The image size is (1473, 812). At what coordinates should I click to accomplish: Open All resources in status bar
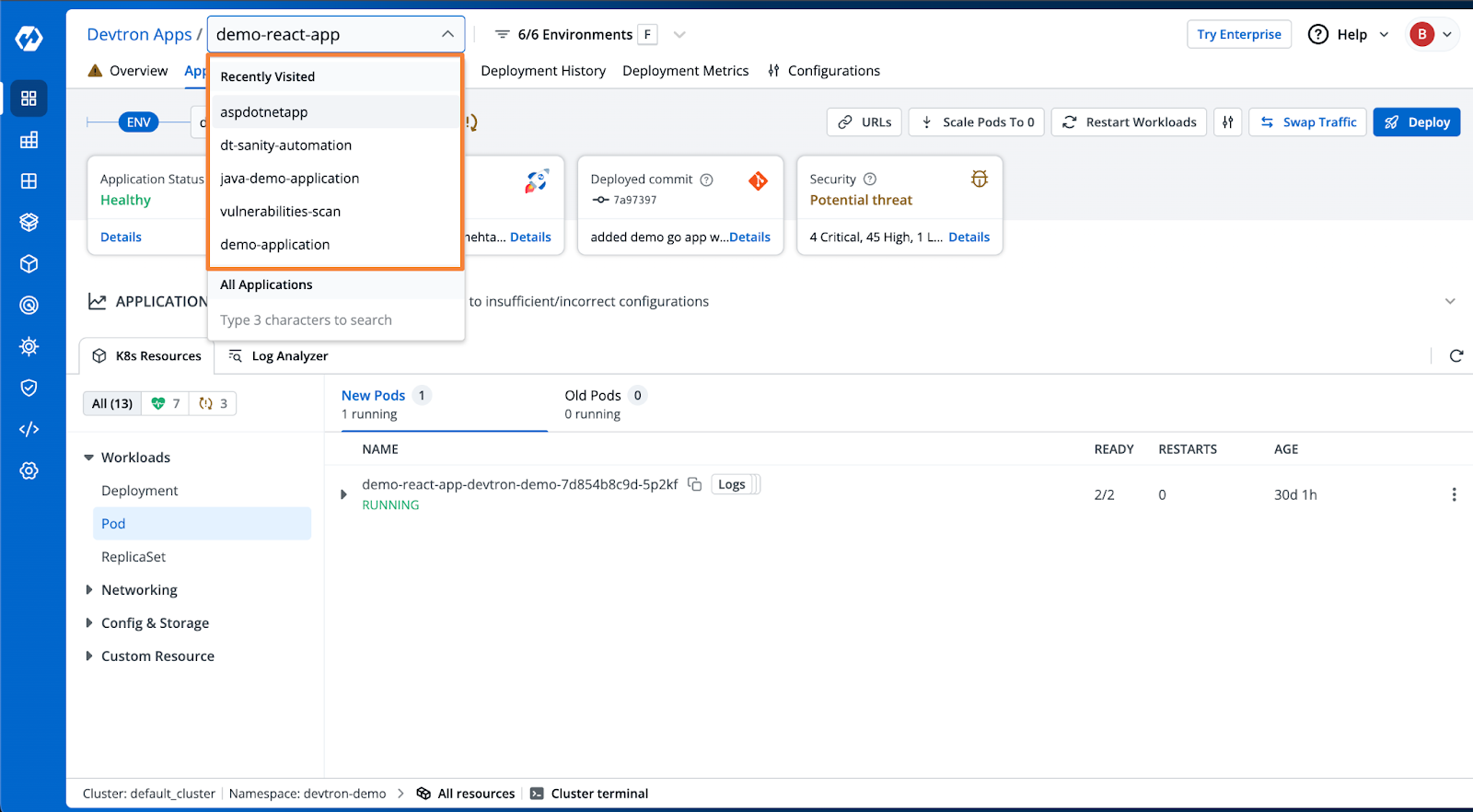point(466,794)
